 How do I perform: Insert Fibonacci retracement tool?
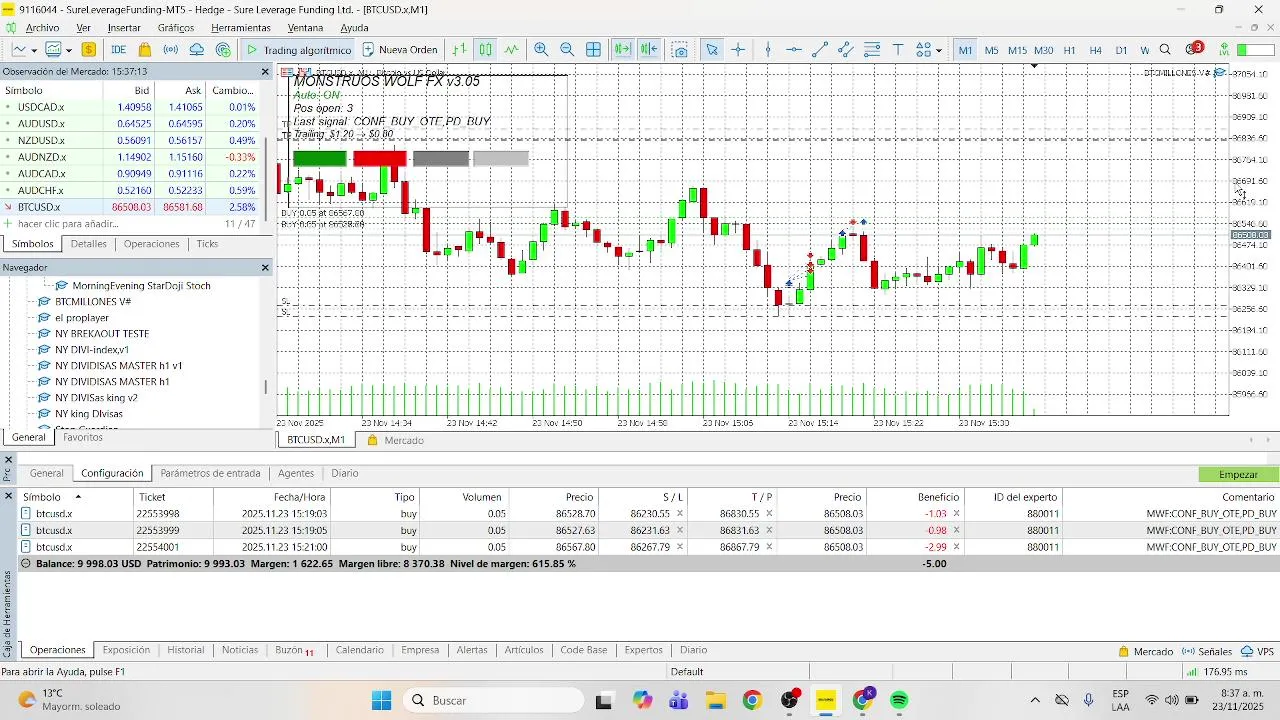pyautogui.click(x=872, y=49)
